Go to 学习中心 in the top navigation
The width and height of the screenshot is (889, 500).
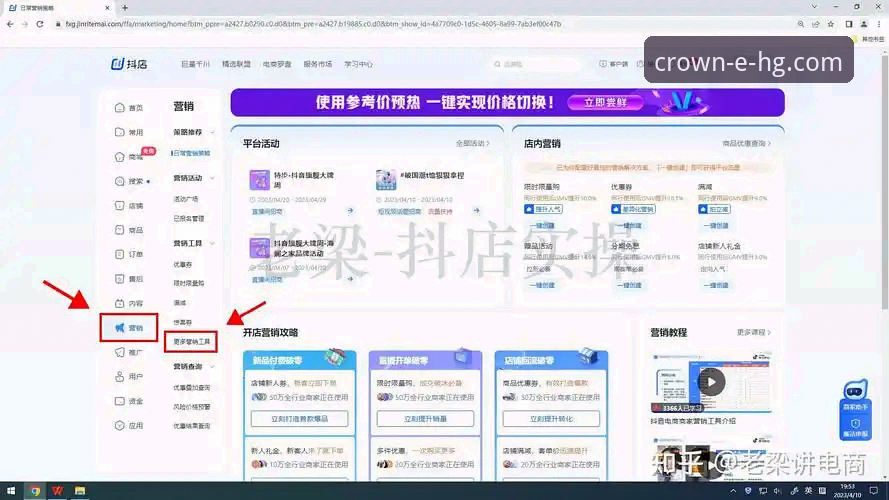pos(358,64)
